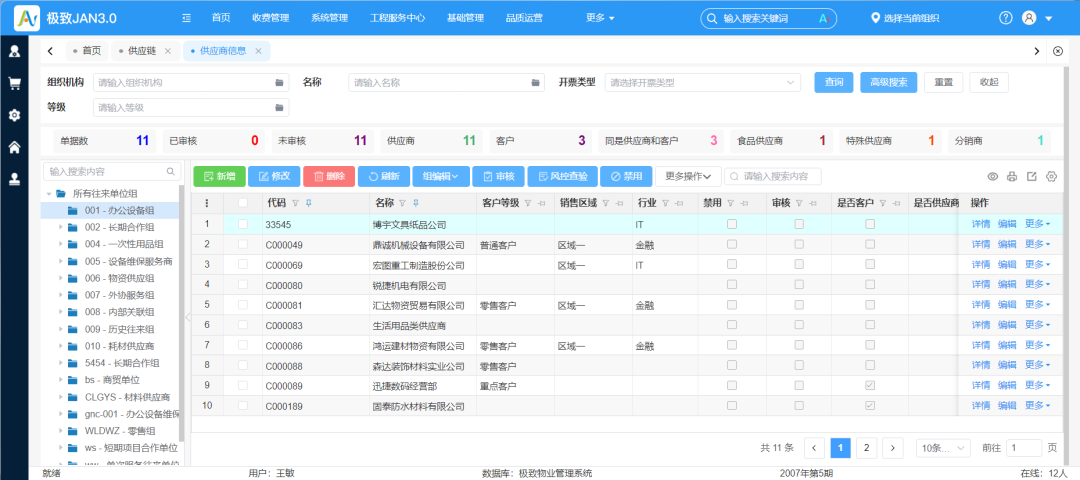Click the user avatar icon in header
1080x480 pixels.
coord(1029,18)
